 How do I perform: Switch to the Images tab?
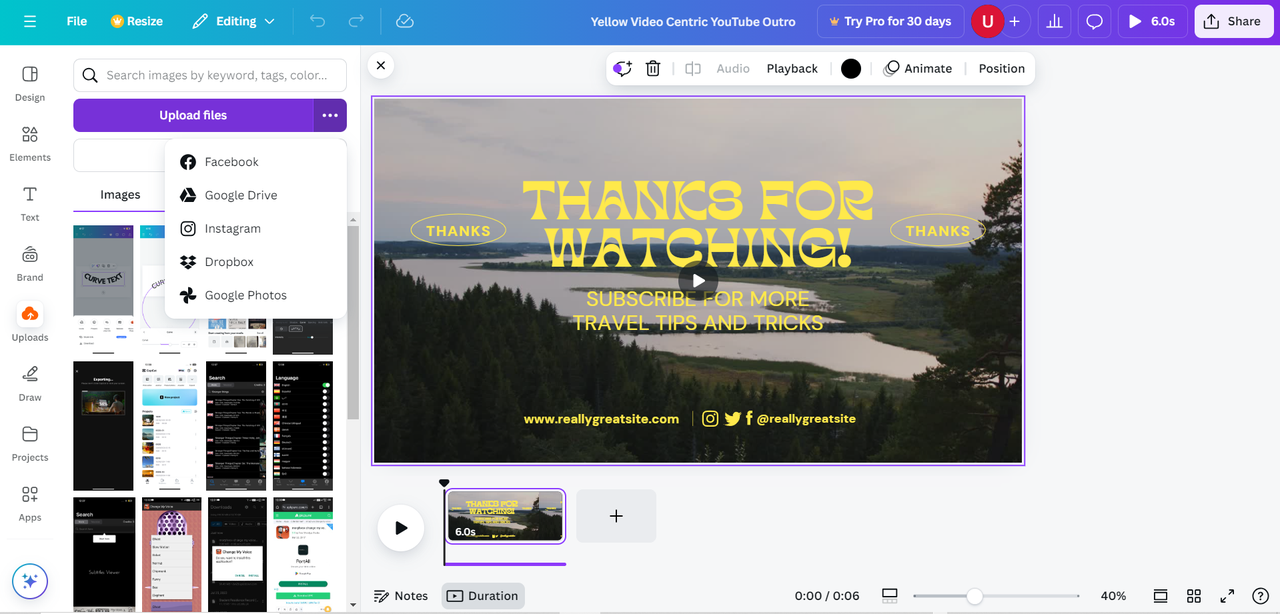pyautogui.click(x=120, y=195)
